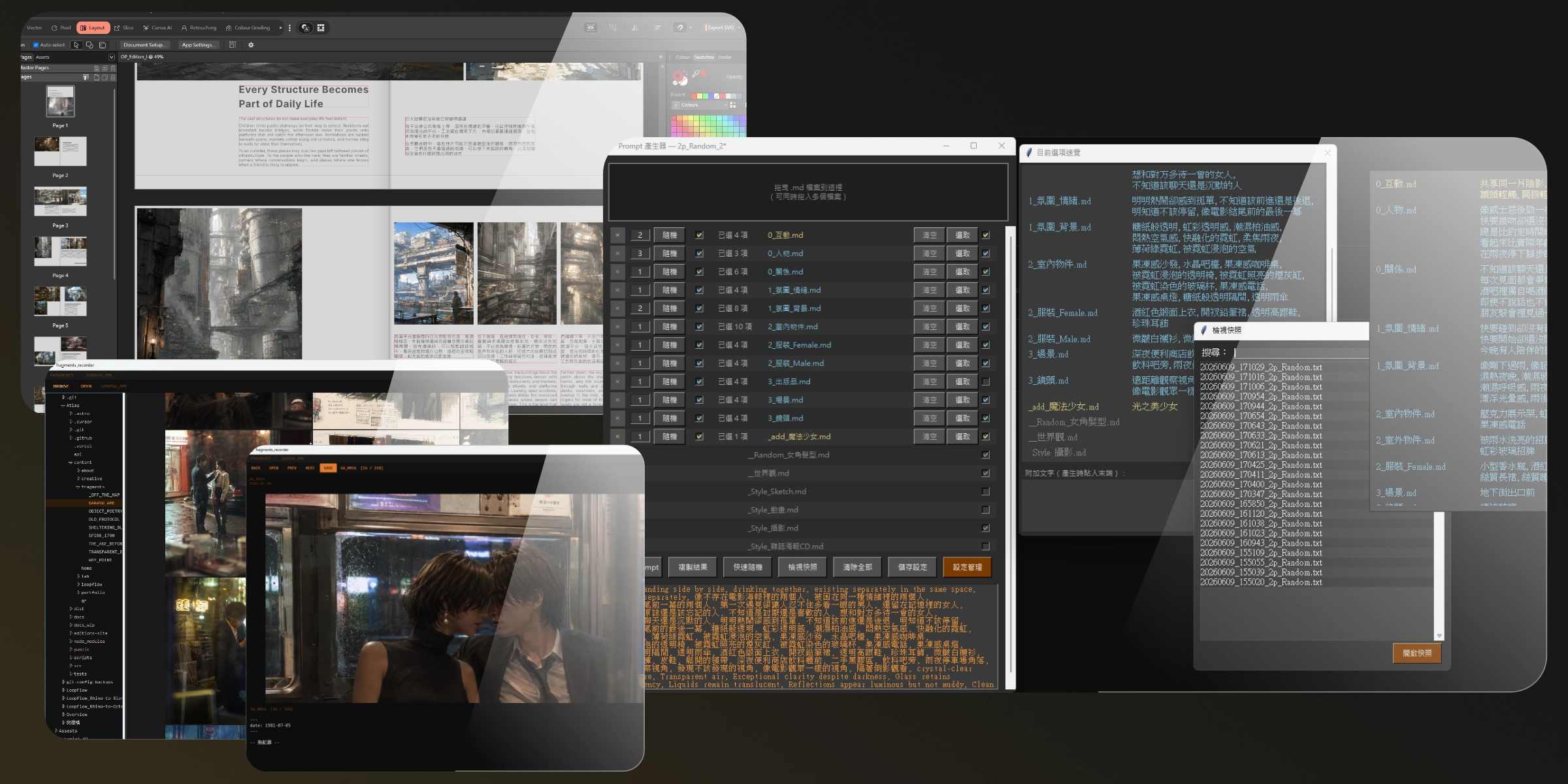The image size is (1568, 784).
Task: Click the align icon in Affinity's top toolbar
Action: 657,27
